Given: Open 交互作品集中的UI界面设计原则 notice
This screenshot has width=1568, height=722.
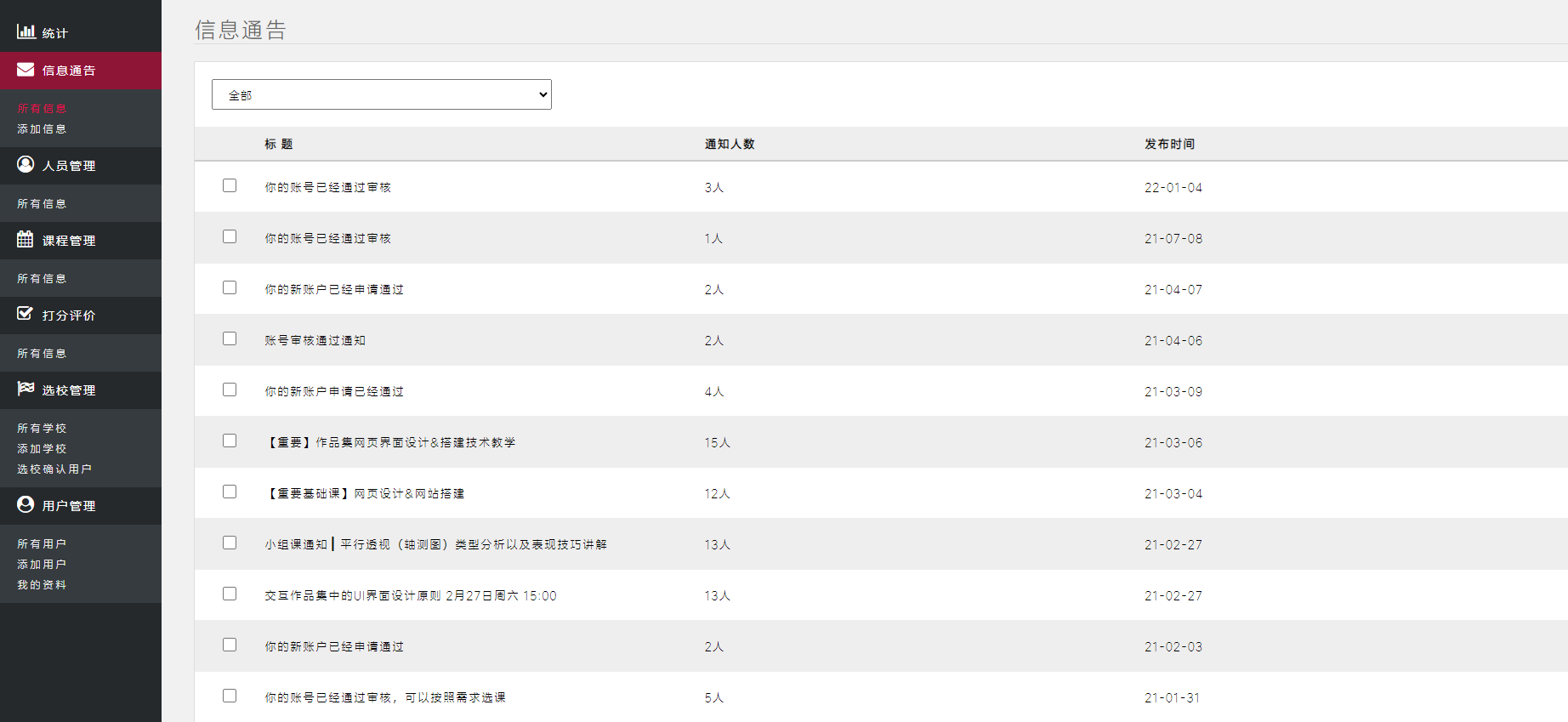Looking at the screenshot, I should click(x=411, y=595).
